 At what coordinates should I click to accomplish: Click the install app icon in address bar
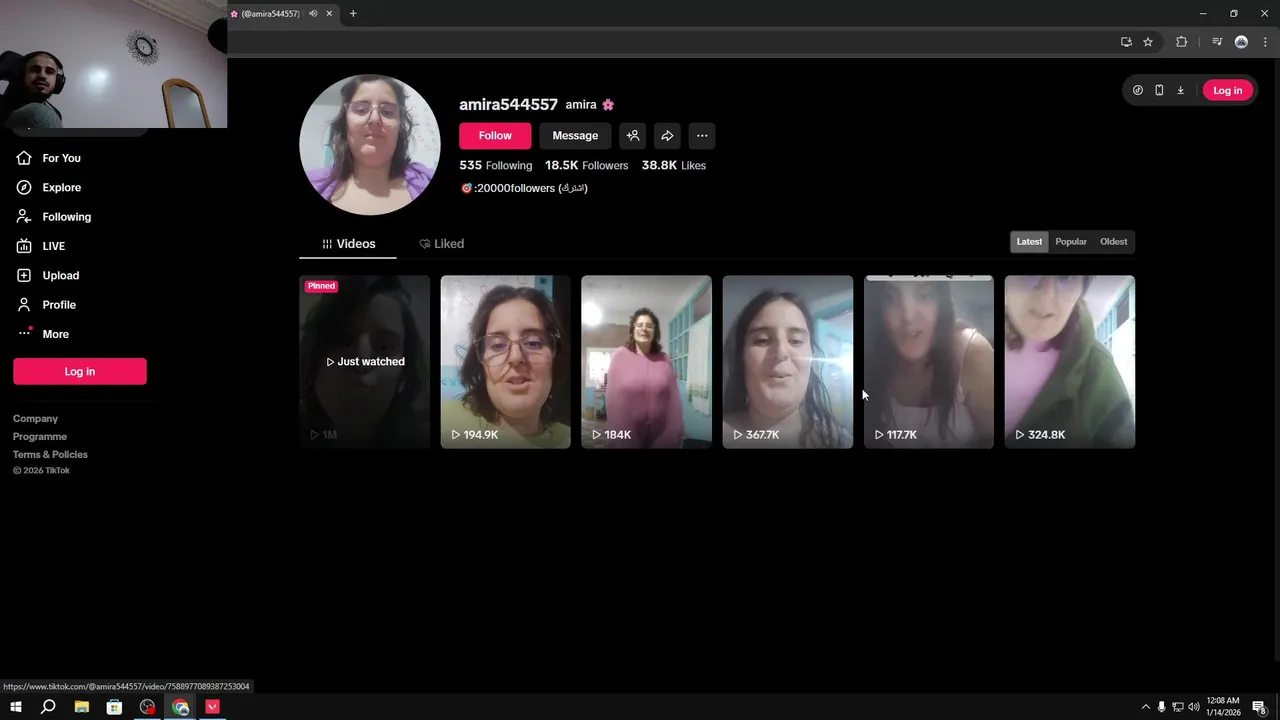[1126, 42]
